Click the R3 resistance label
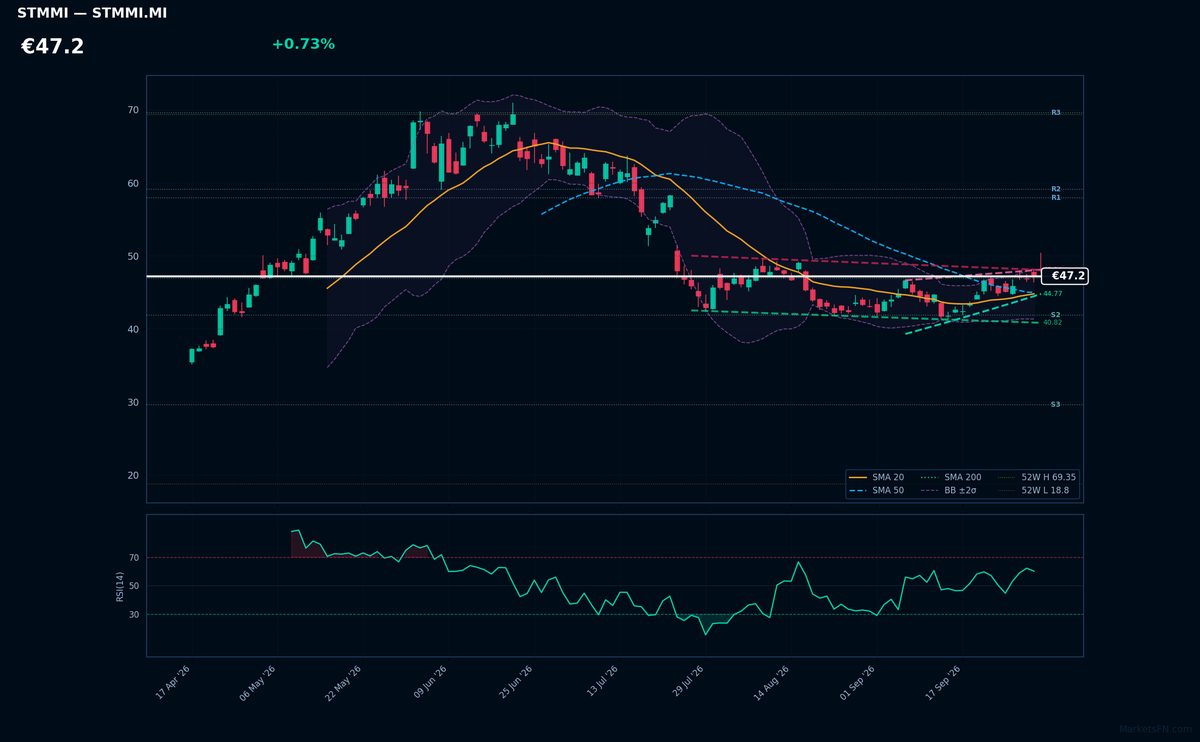 tap(1055, 113)
